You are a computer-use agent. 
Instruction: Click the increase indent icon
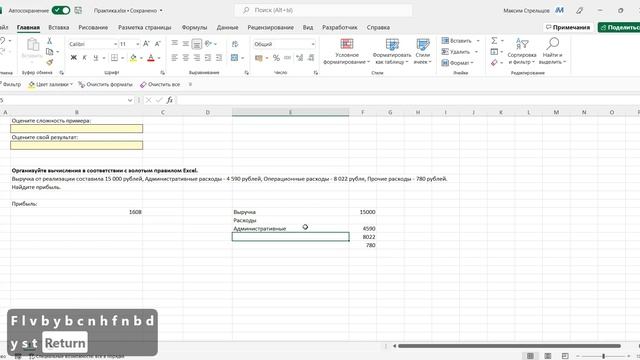point(219,58)
